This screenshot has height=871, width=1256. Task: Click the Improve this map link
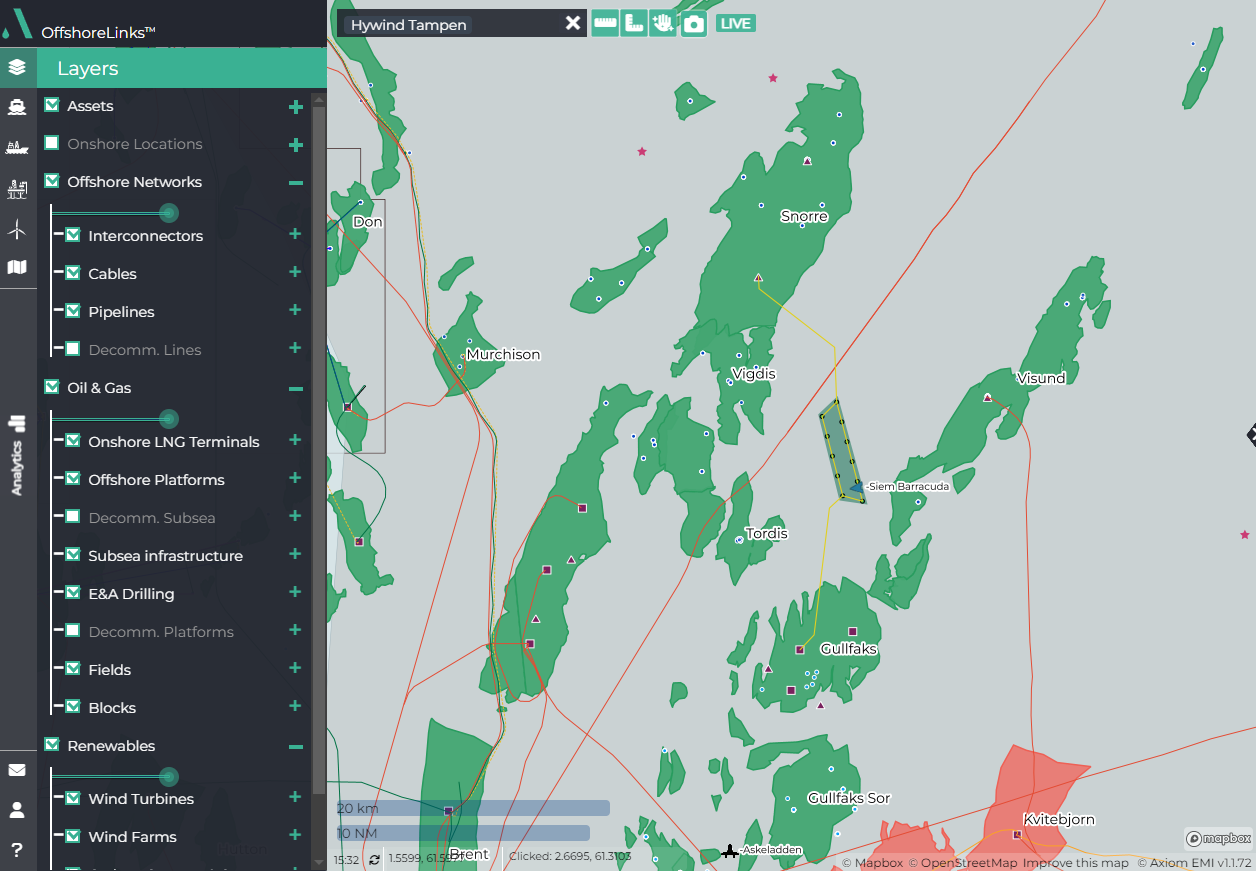(x=1075, y=863)
